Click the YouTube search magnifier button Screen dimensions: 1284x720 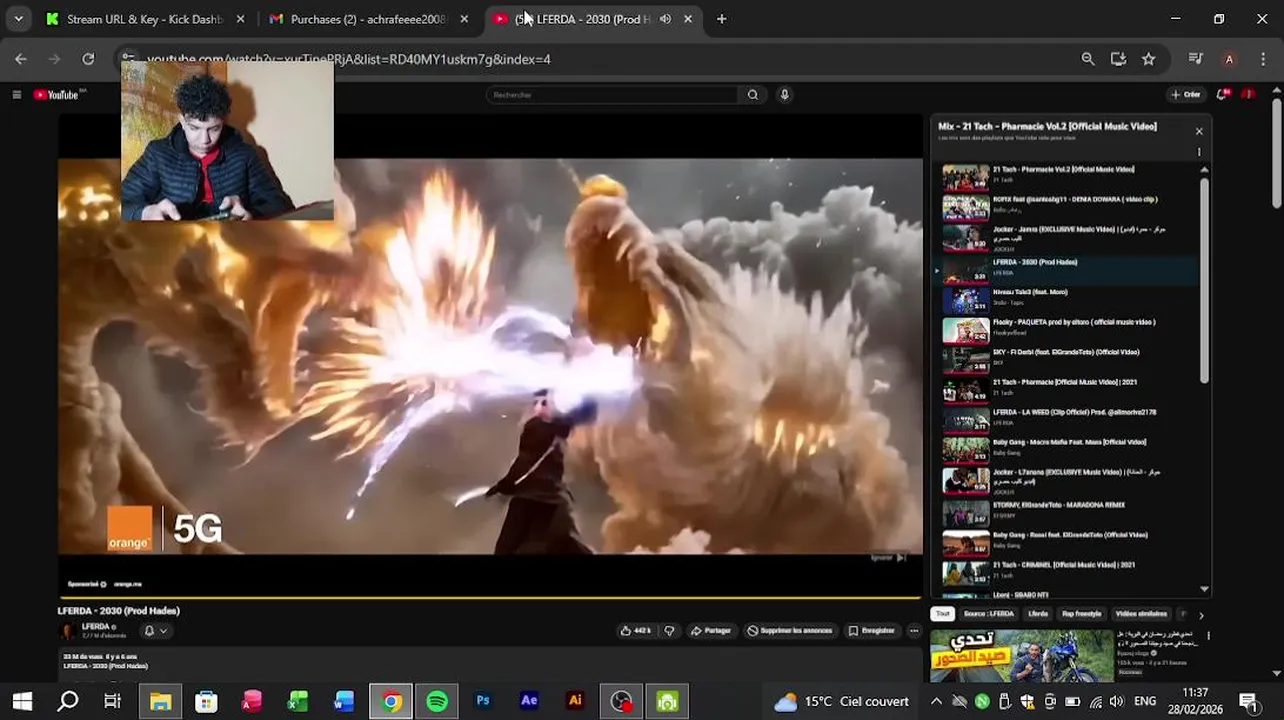753,95
